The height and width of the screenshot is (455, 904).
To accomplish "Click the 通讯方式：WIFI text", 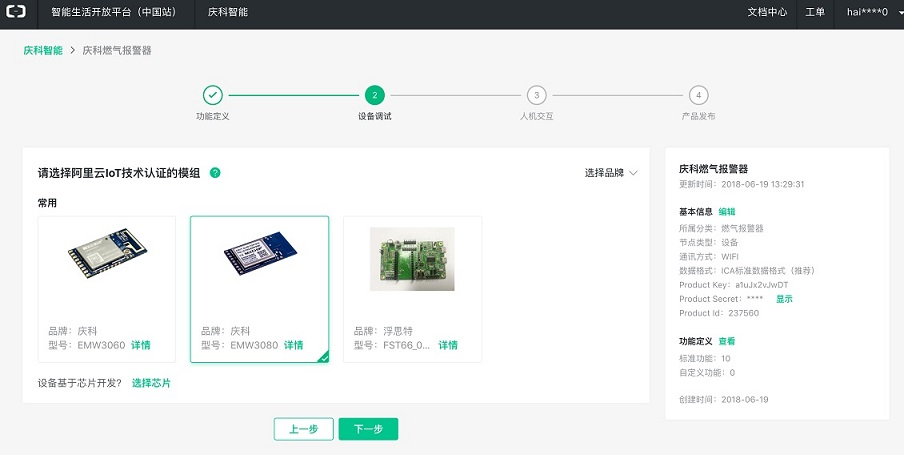I will 709,257.
